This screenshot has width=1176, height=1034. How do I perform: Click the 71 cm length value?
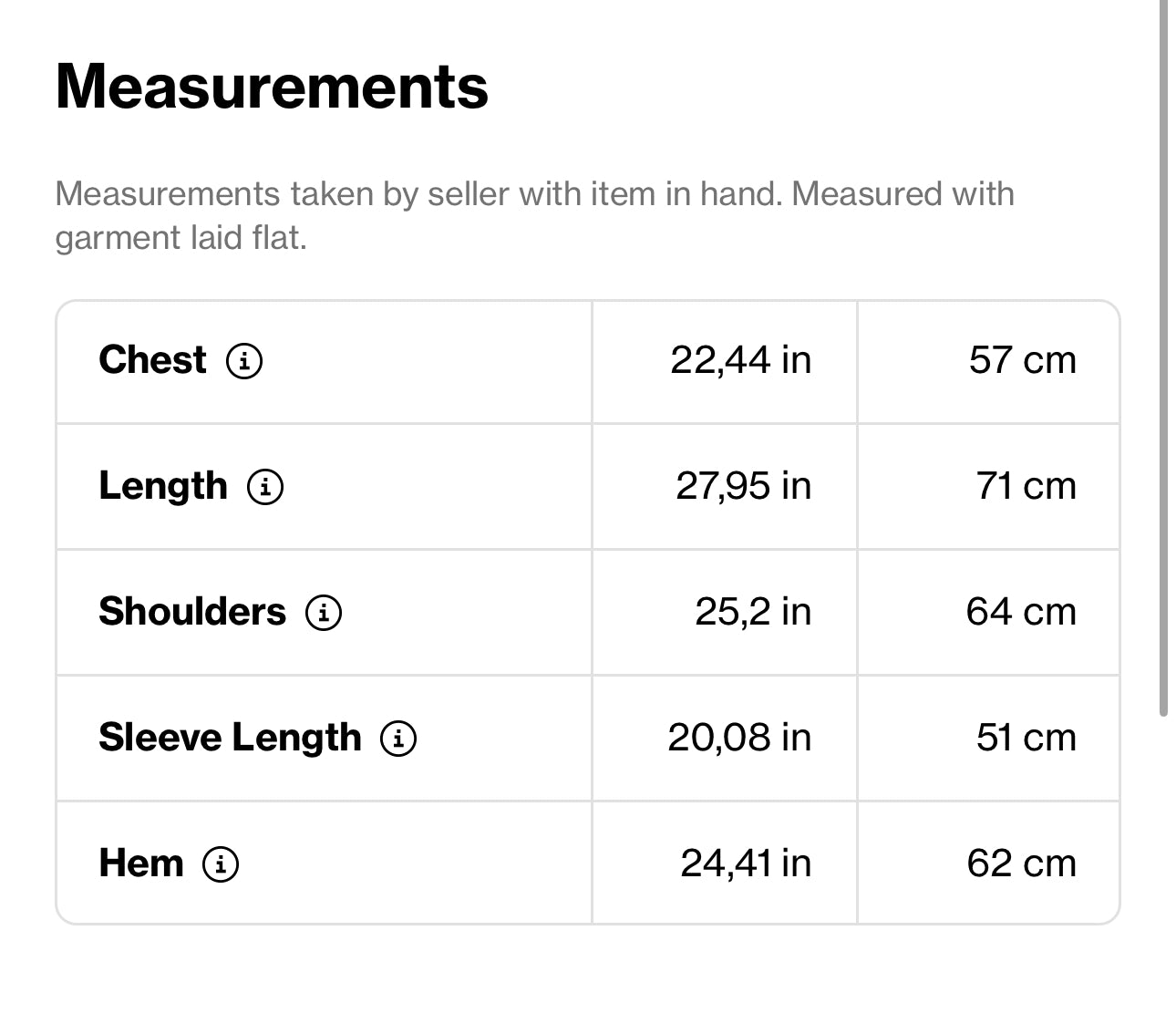(x=1026, y=486)
